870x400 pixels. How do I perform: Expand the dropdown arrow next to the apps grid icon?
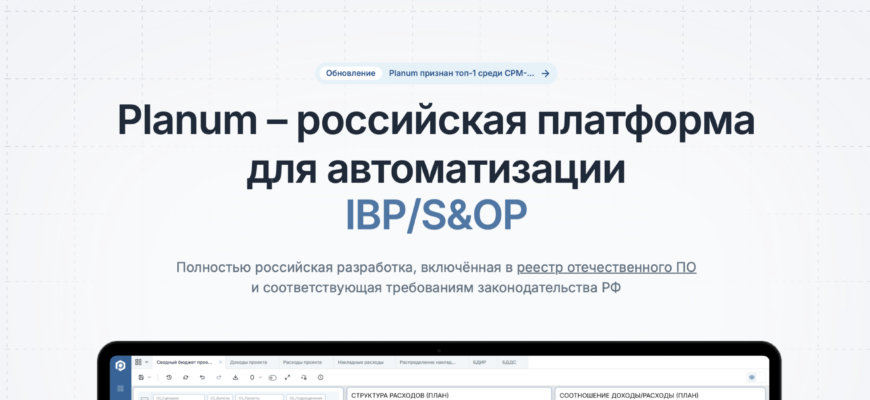tap(146, 362)
